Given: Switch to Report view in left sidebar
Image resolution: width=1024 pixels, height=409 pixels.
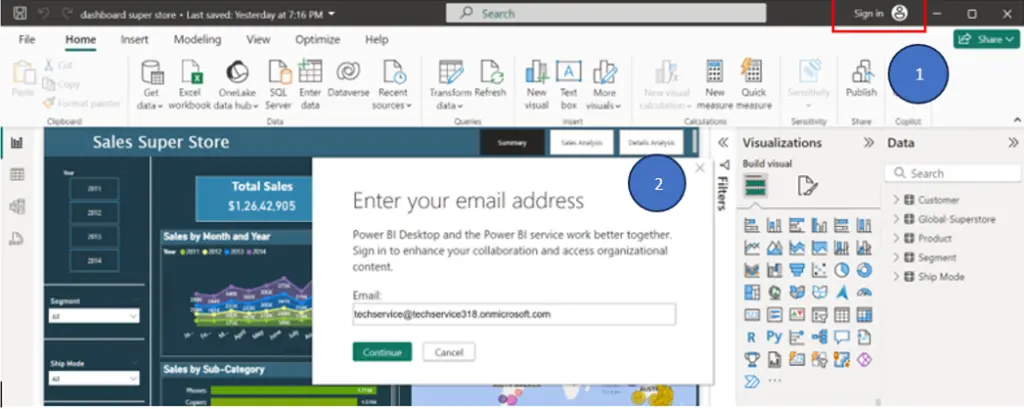Looking at the screenshot, I should point(17,142).
